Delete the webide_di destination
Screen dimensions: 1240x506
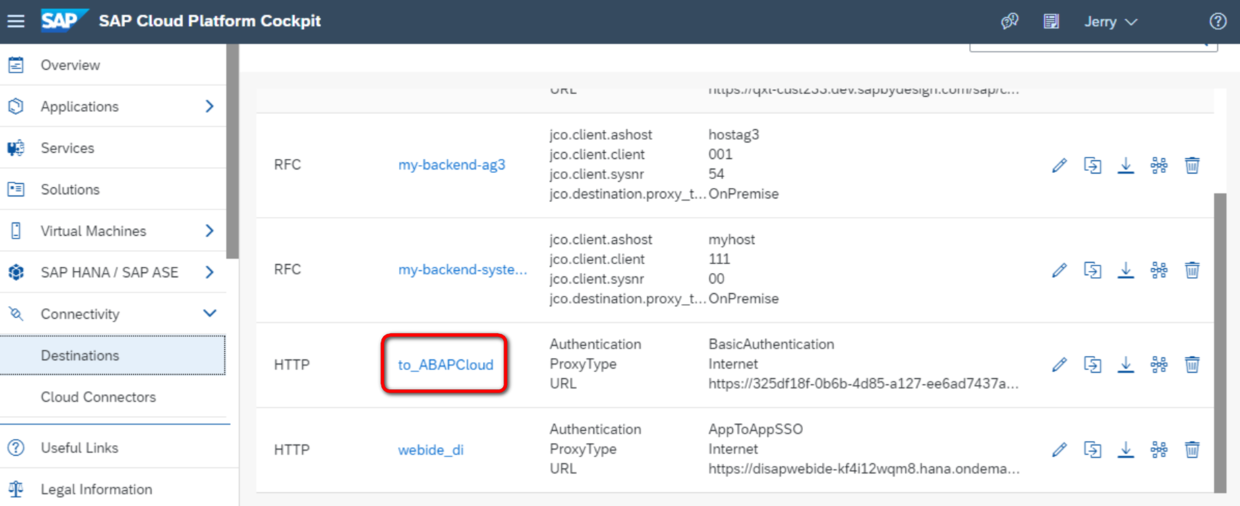click(x=1192, y=450)
